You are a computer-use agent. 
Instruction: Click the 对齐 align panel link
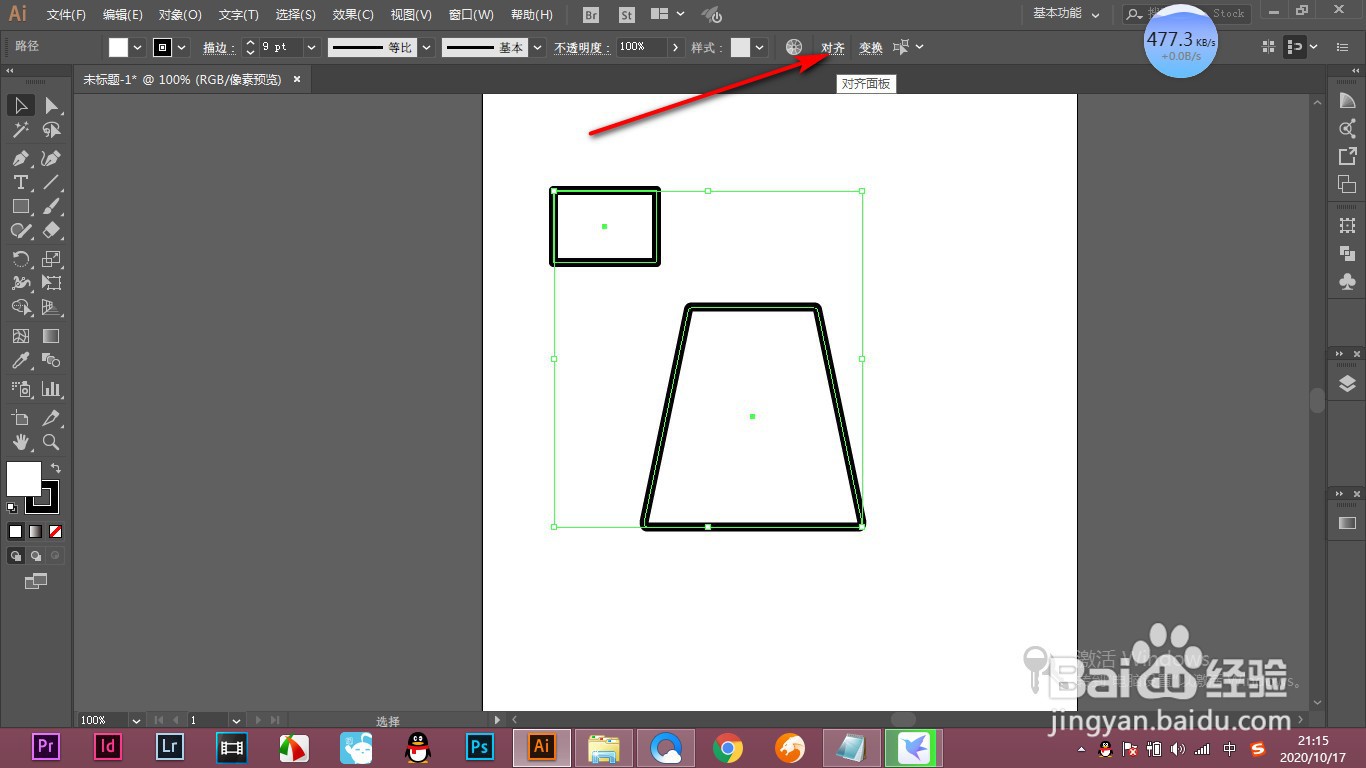833,47
